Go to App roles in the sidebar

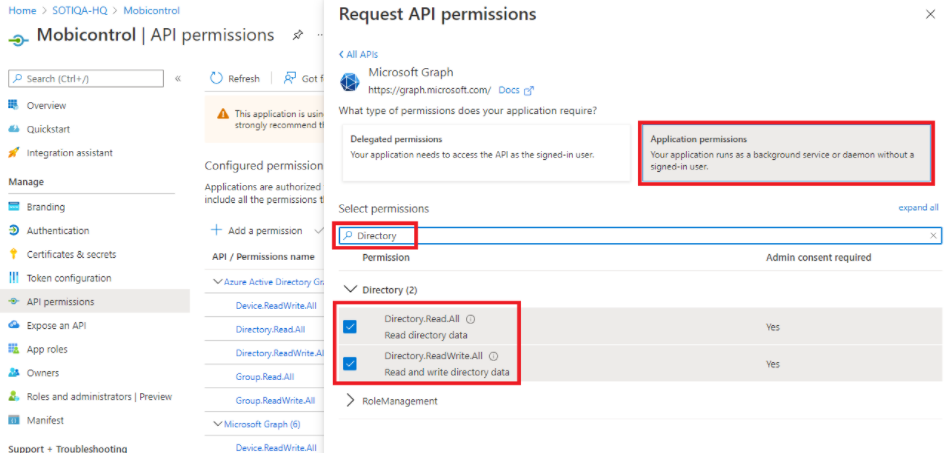tap(46, 349)
